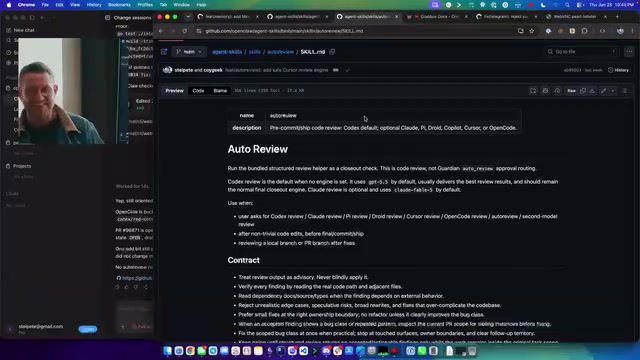Switch to the fix(telegram) tab
Screen dimensions: 640x360
point(506,17)
